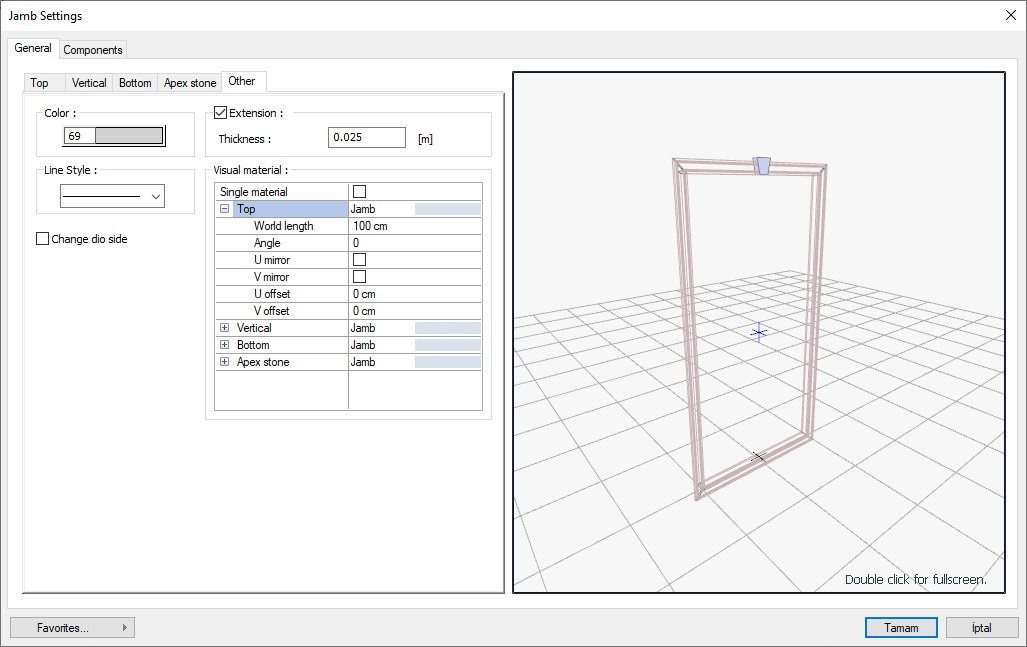Open the Favorites menu button
This screenshot has width=1027, height=647.
pos(72,628)
